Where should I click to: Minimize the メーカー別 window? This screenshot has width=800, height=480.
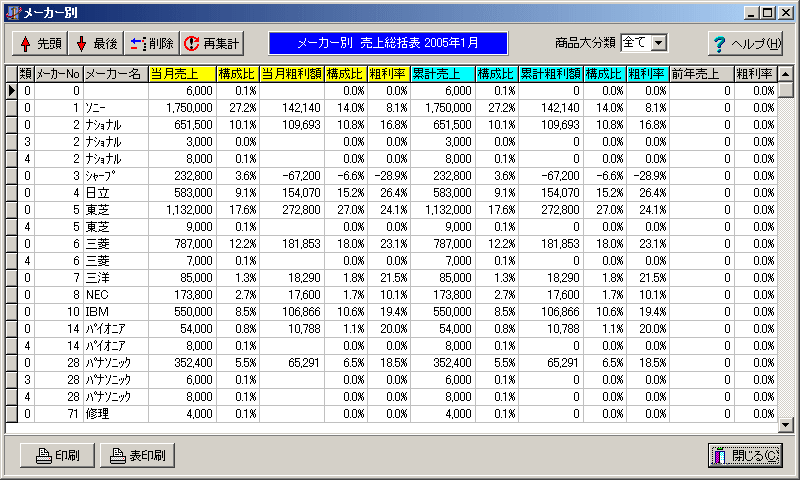pyautogui.click(x=751, y=13)
